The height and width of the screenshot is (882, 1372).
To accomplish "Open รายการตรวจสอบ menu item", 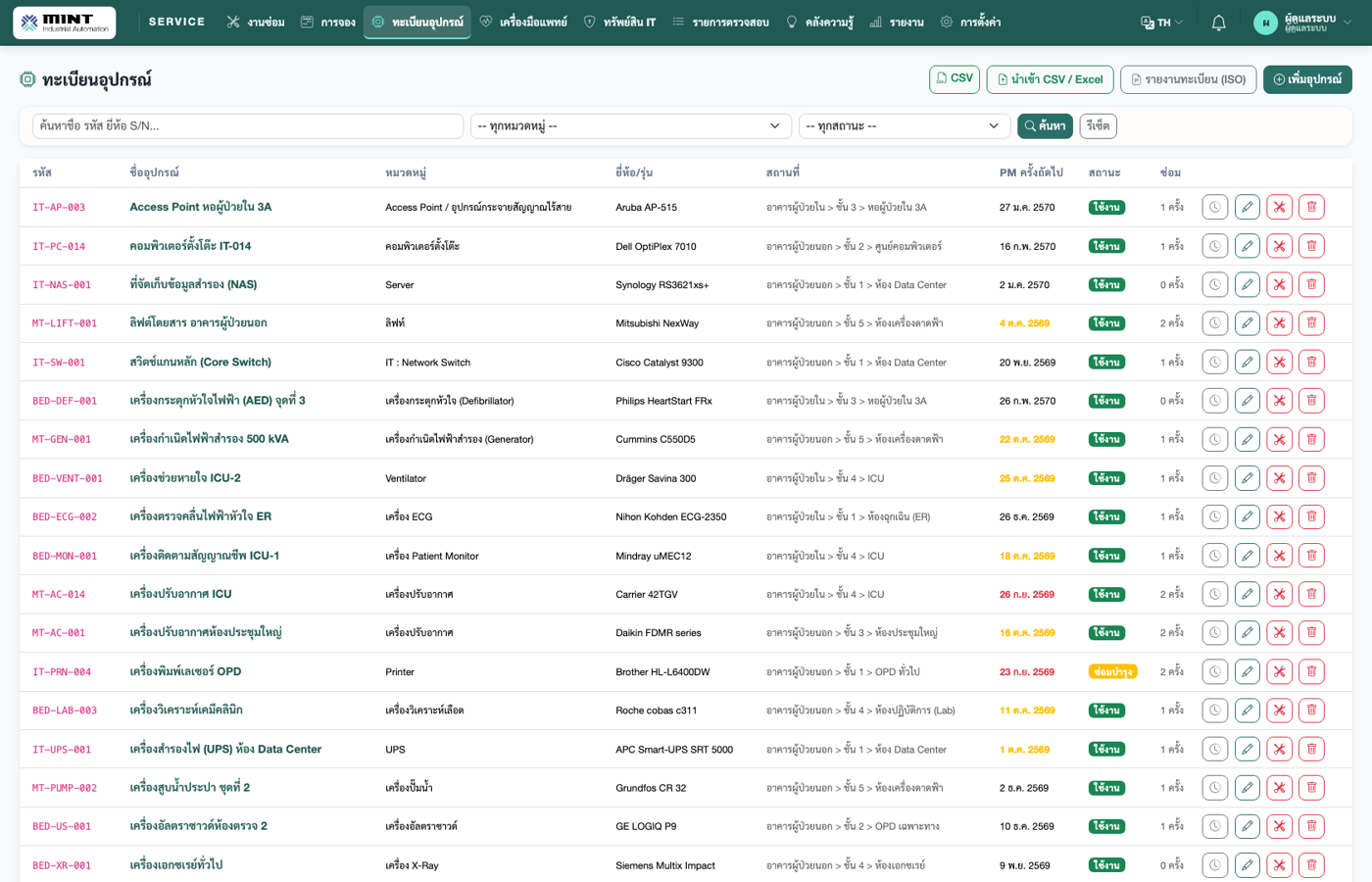I will pyautogui.click(x=720, y=23).
